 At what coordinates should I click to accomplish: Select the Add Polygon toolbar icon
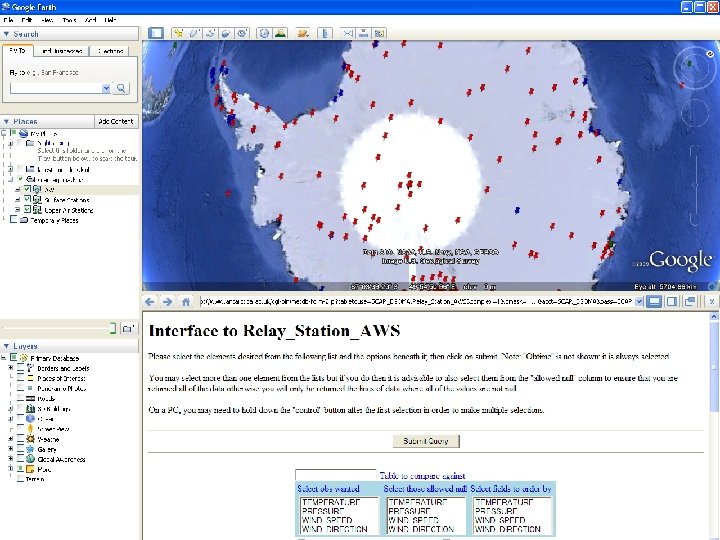pos(194,33)
